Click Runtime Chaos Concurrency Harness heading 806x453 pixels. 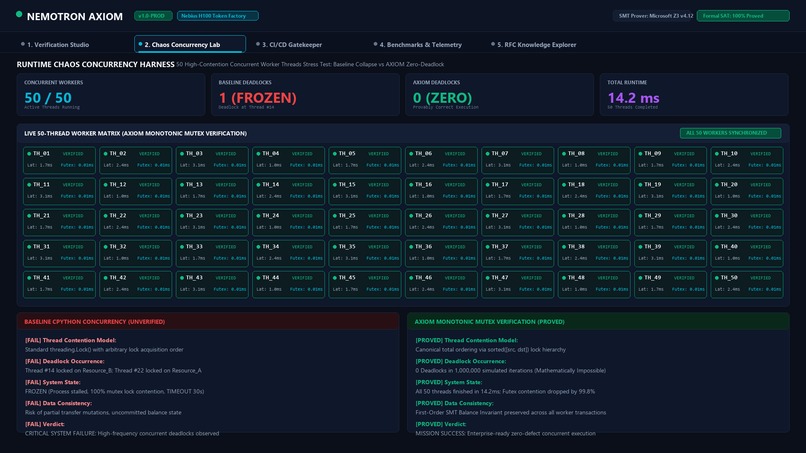coord(95,64)
